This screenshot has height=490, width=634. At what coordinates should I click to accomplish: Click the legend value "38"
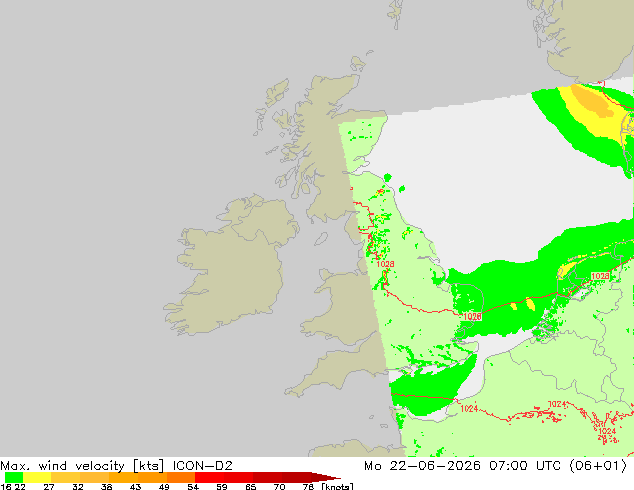[107, 487]
